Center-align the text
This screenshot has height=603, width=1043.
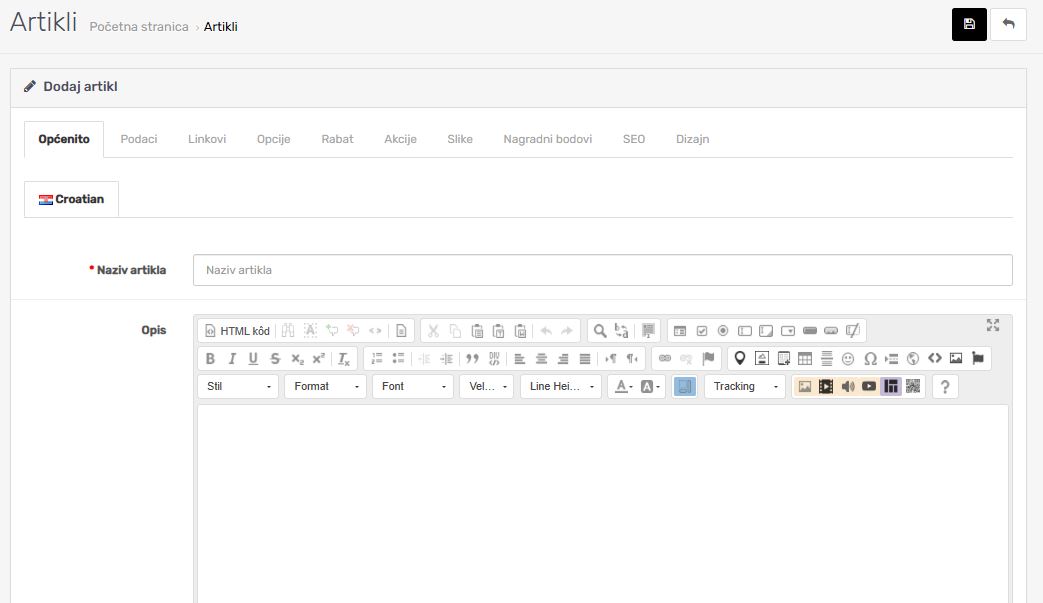click(541, 358)
